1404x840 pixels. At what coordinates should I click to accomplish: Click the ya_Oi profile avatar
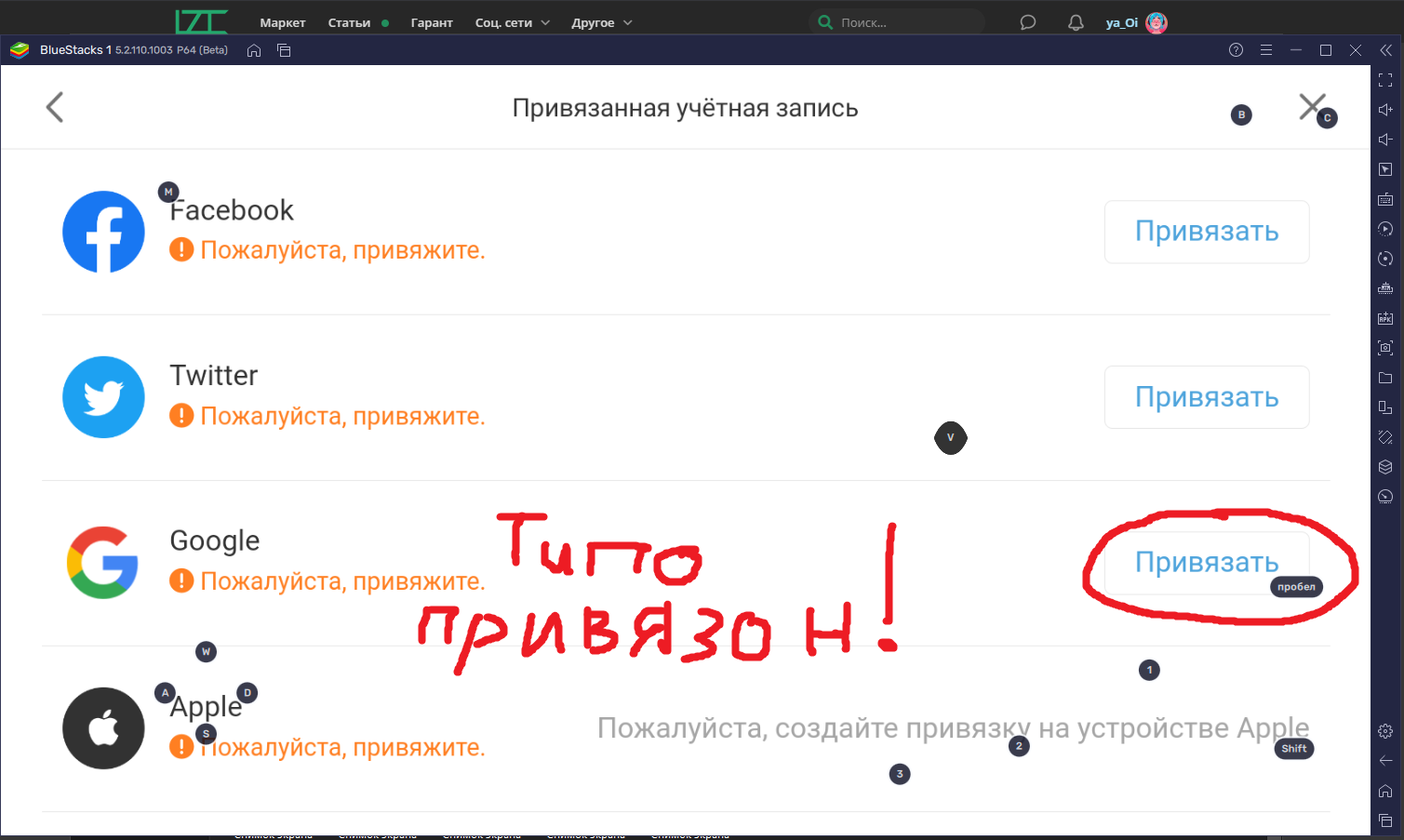1157,22
